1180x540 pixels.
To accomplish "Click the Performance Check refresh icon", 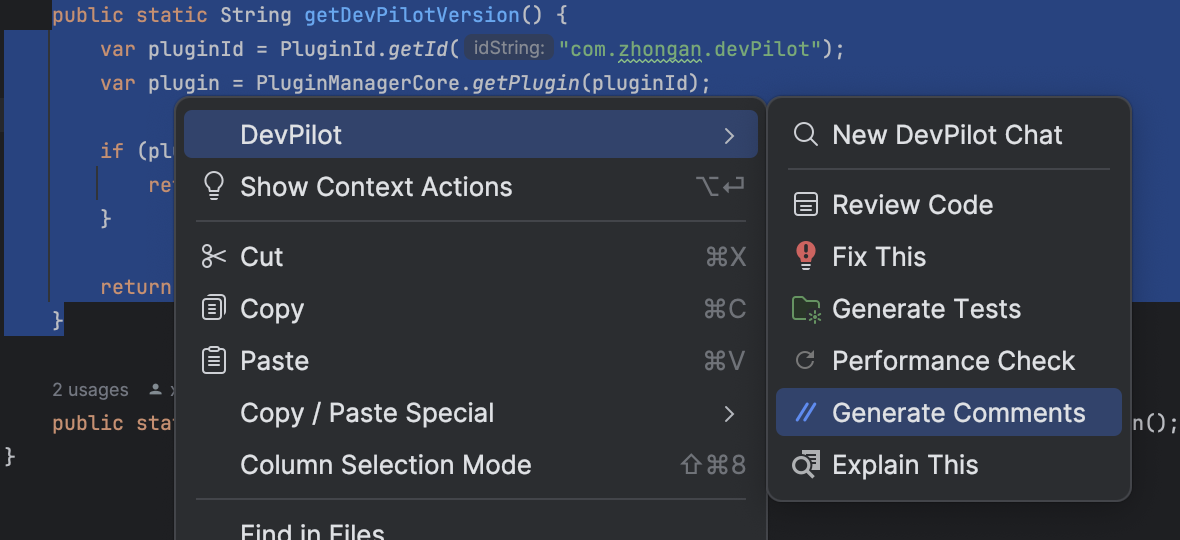I will pyautogui.click(x=805, y=361).
